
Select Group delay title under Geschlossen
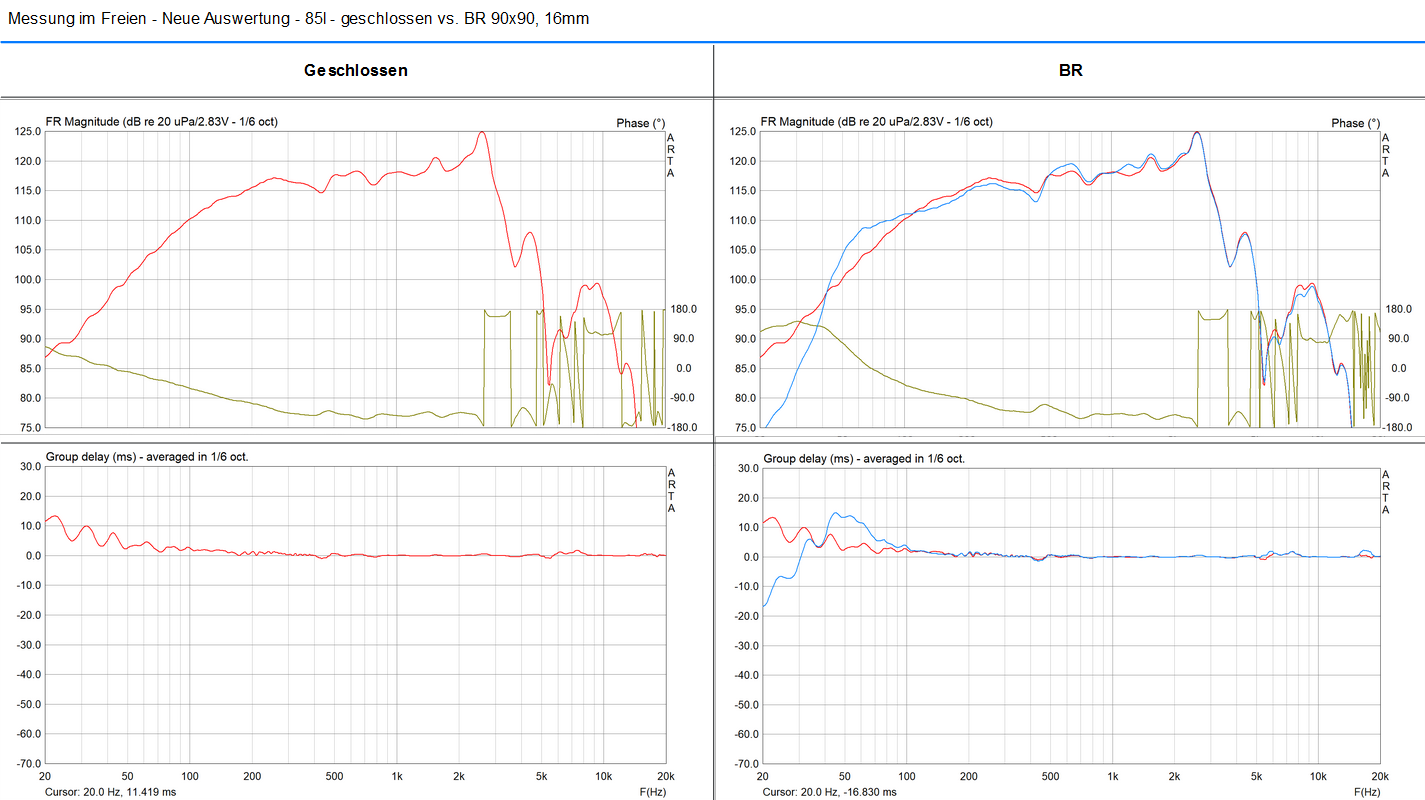click(x=147, y=457)
